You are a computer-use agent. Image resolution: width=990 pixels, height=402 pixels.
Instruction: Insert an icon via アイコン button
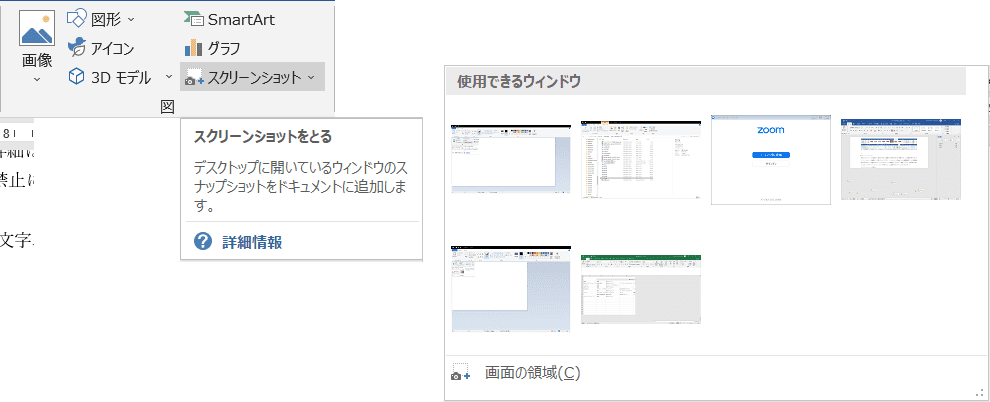pyautogui.click(x=77, y=47)
